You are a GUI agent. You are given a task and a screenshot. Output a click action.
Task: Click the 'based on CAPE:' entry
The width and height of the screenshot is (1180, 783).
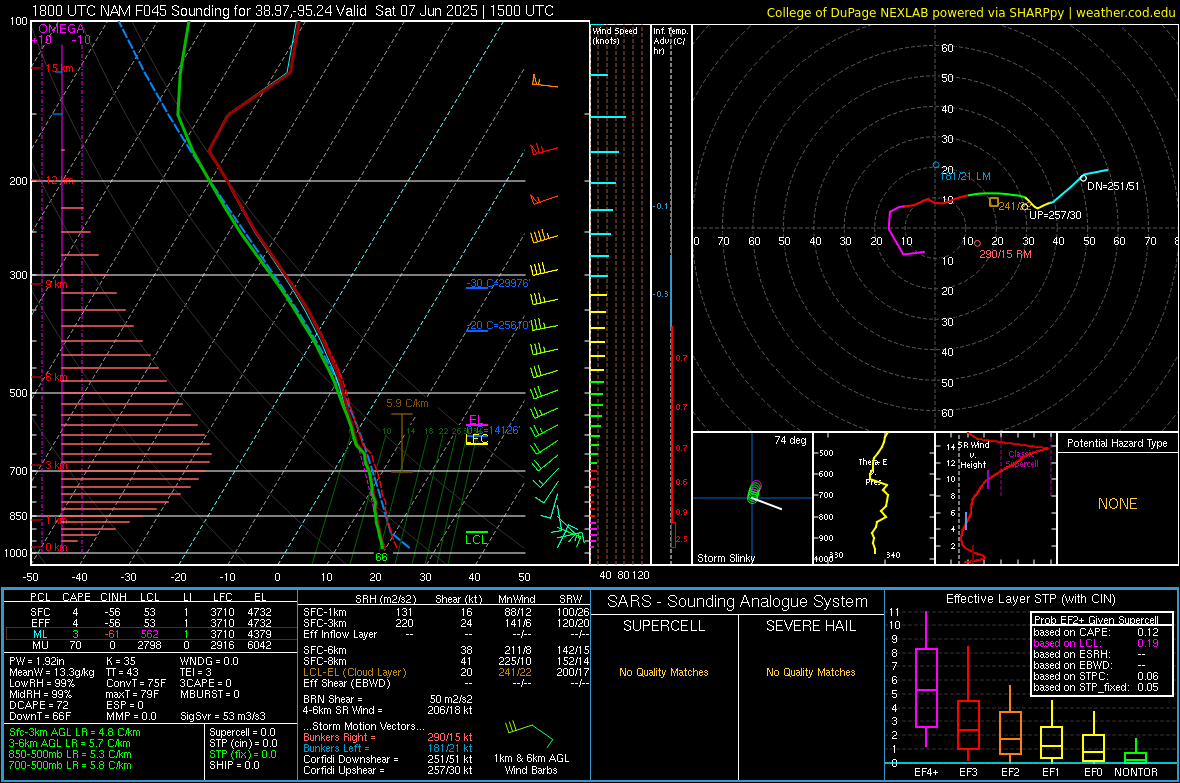pos(1096,632)
